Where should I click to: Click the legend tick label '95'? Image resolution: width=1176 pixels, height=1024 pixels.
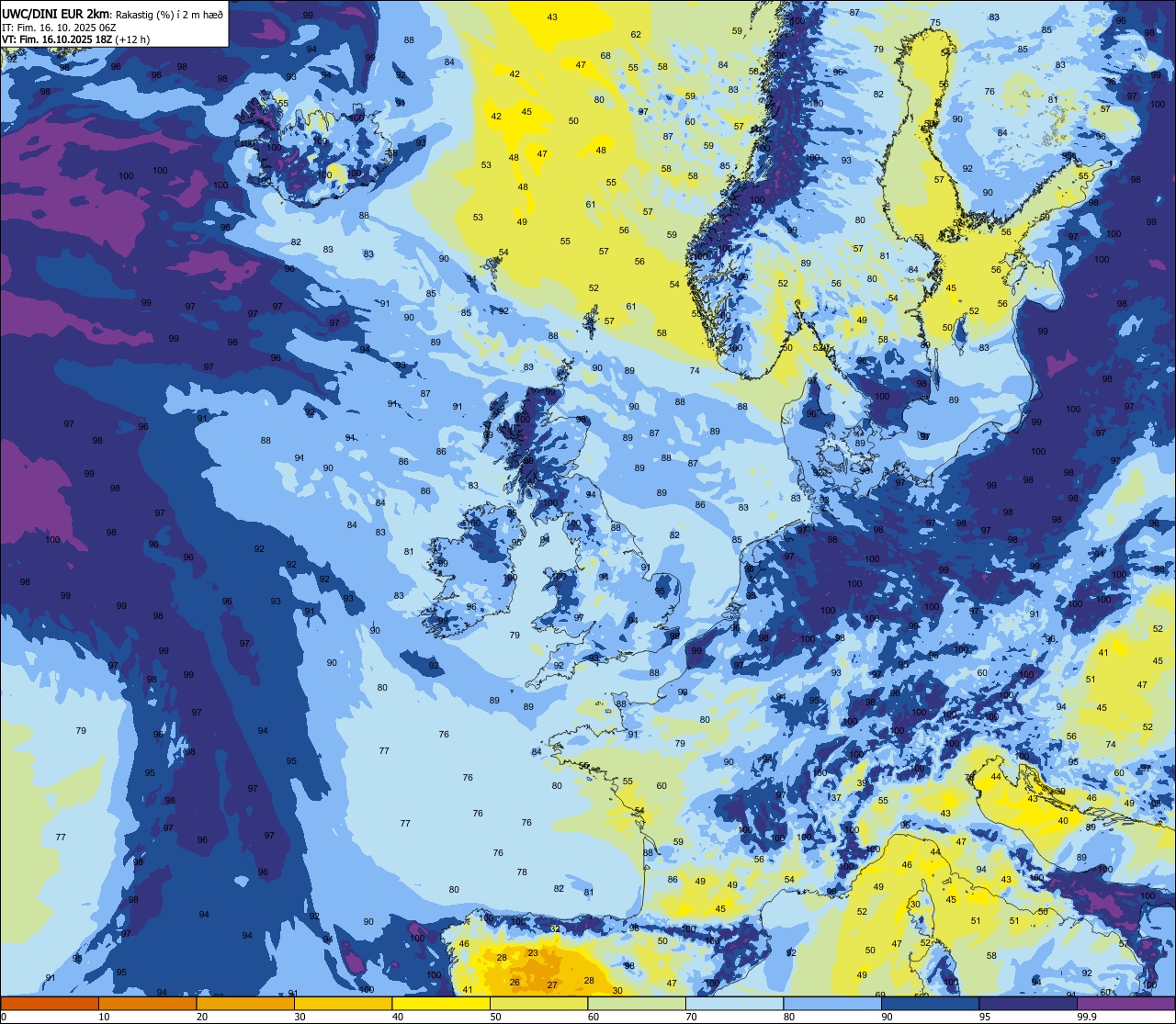click(x=985, y=1017)
